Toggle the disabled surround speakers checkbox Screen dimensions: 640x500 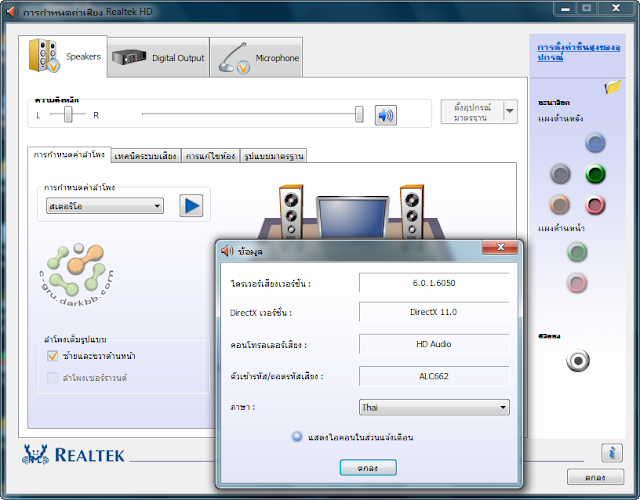[x=52, y=378]
